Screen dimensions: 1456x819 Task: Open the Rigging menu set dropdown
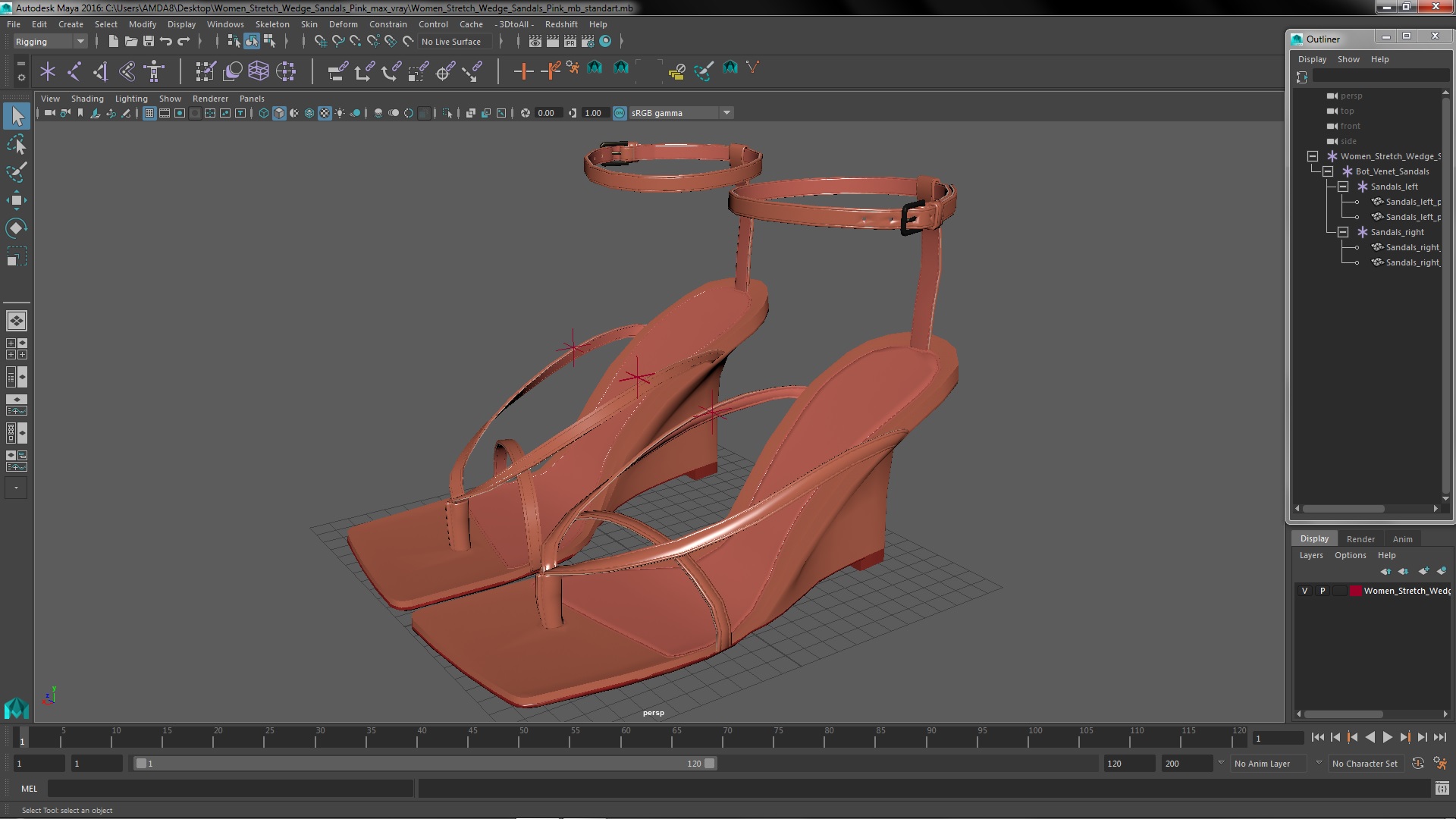[50, 42]
